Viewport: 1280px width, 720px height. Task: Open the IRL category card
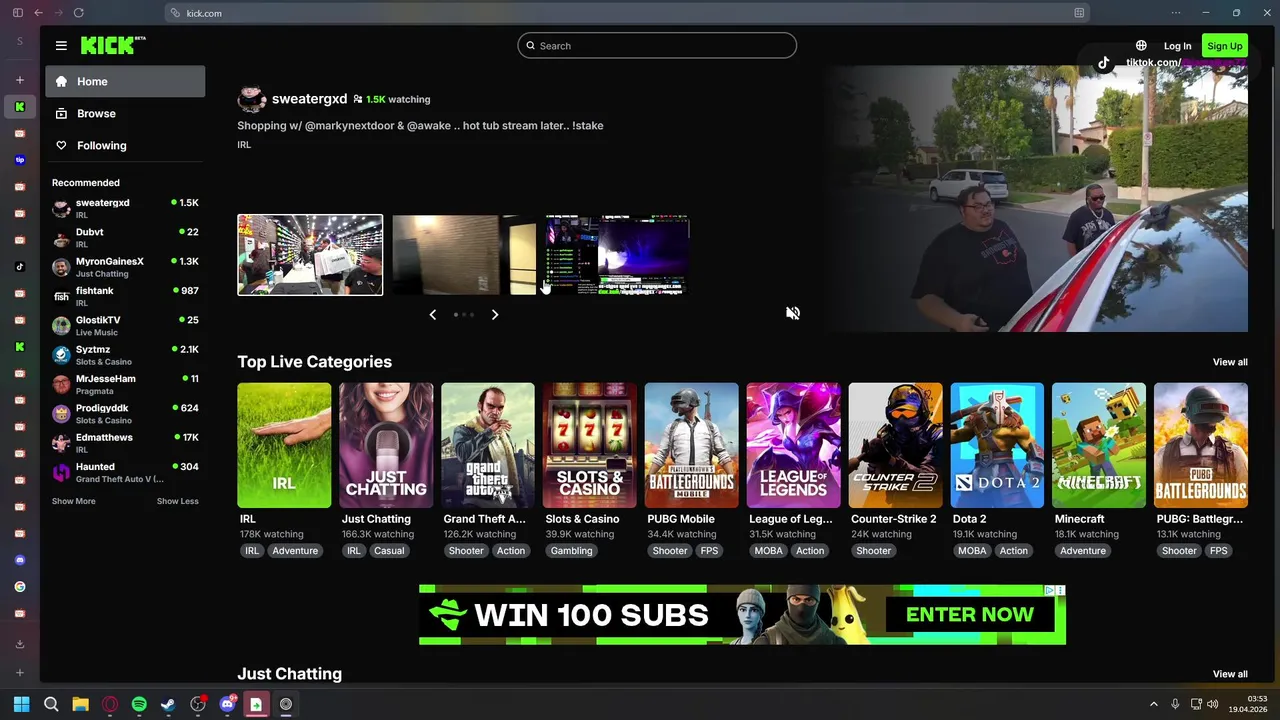coord(284,445)
